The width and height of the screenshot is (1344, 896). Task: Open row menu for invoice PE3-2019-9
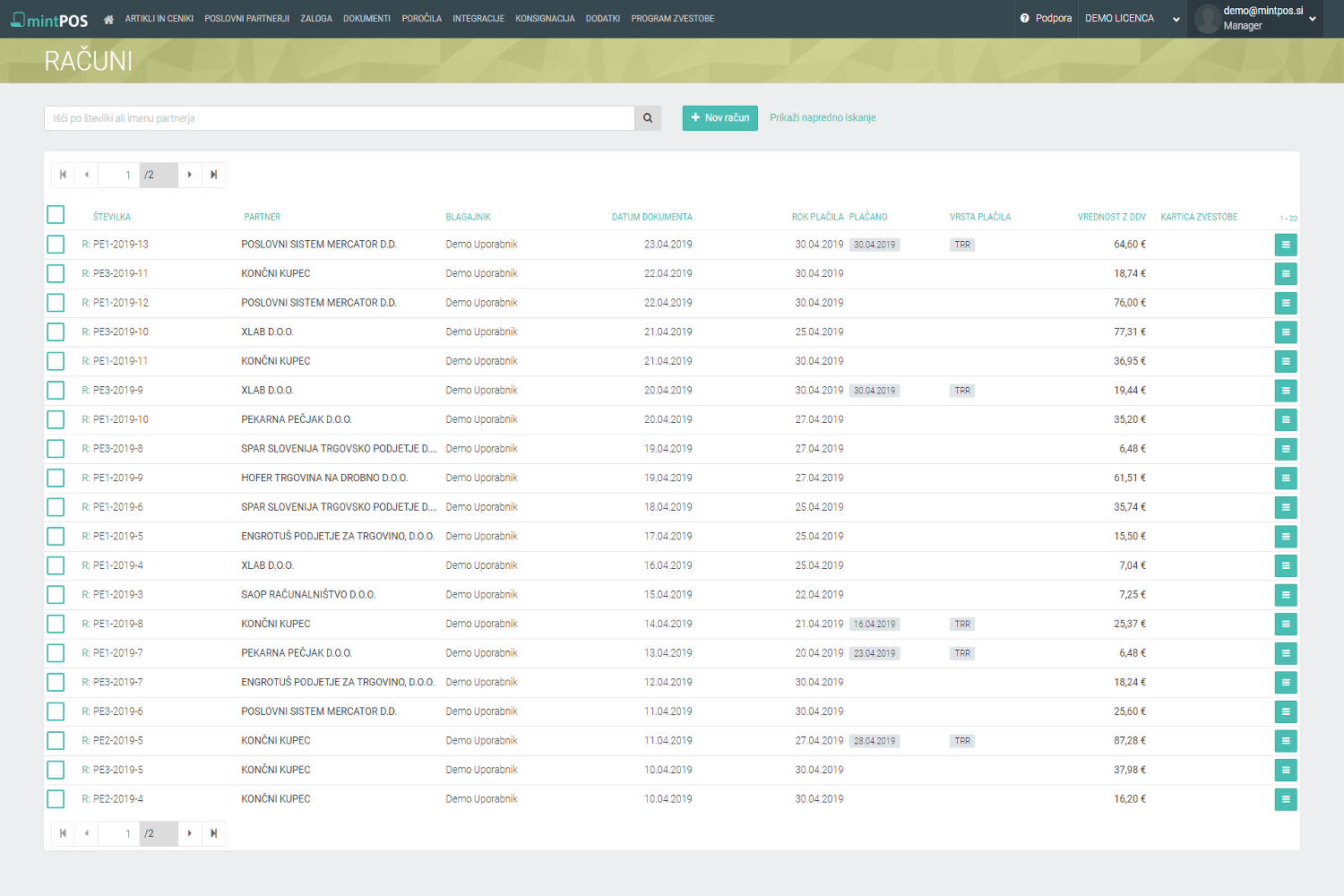tap(1285, 391)
